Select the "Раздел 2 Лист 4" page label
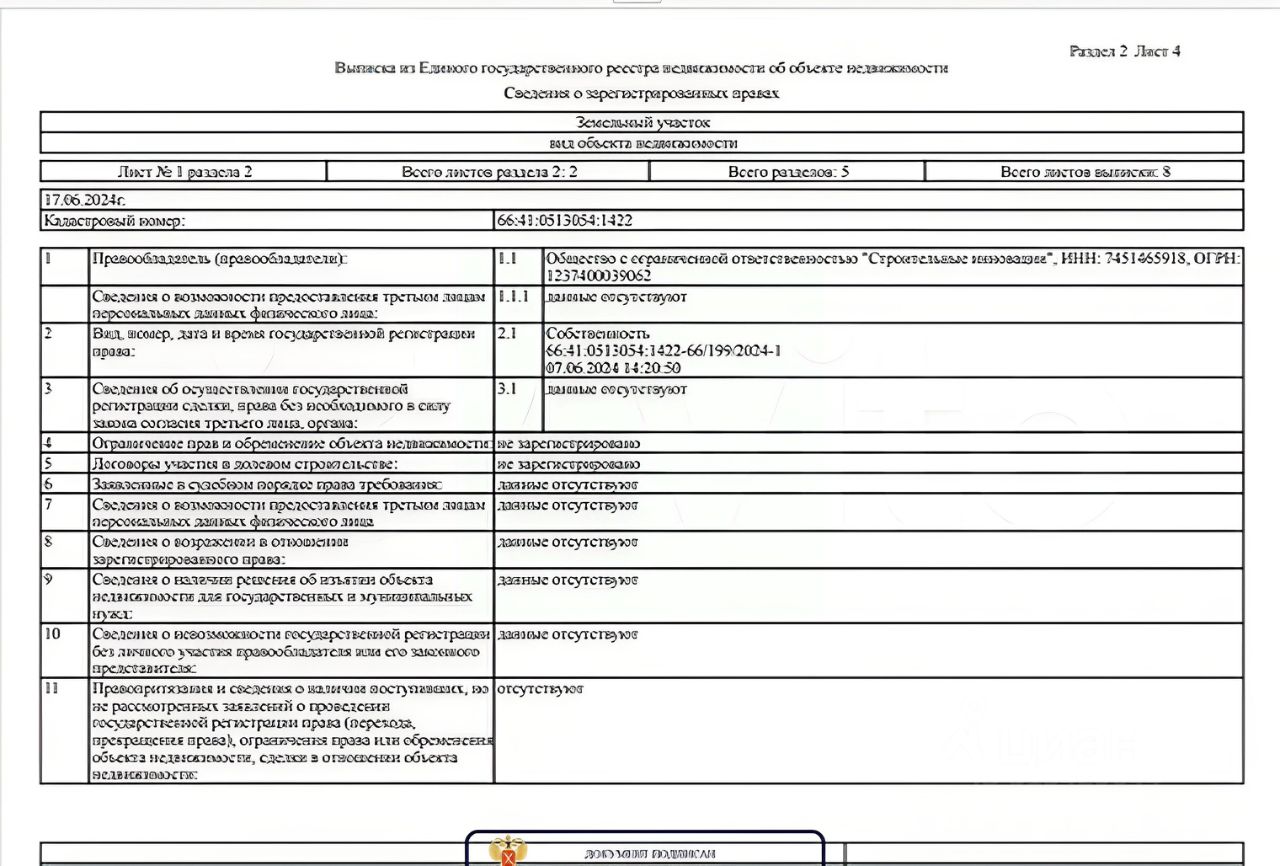 click(x=1125, y=51)
